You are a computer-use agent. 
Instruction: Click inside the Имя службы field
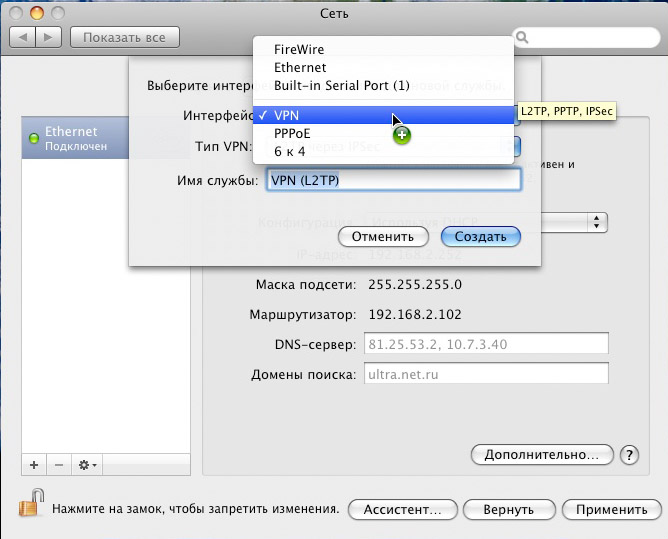(x=390, y=180)
